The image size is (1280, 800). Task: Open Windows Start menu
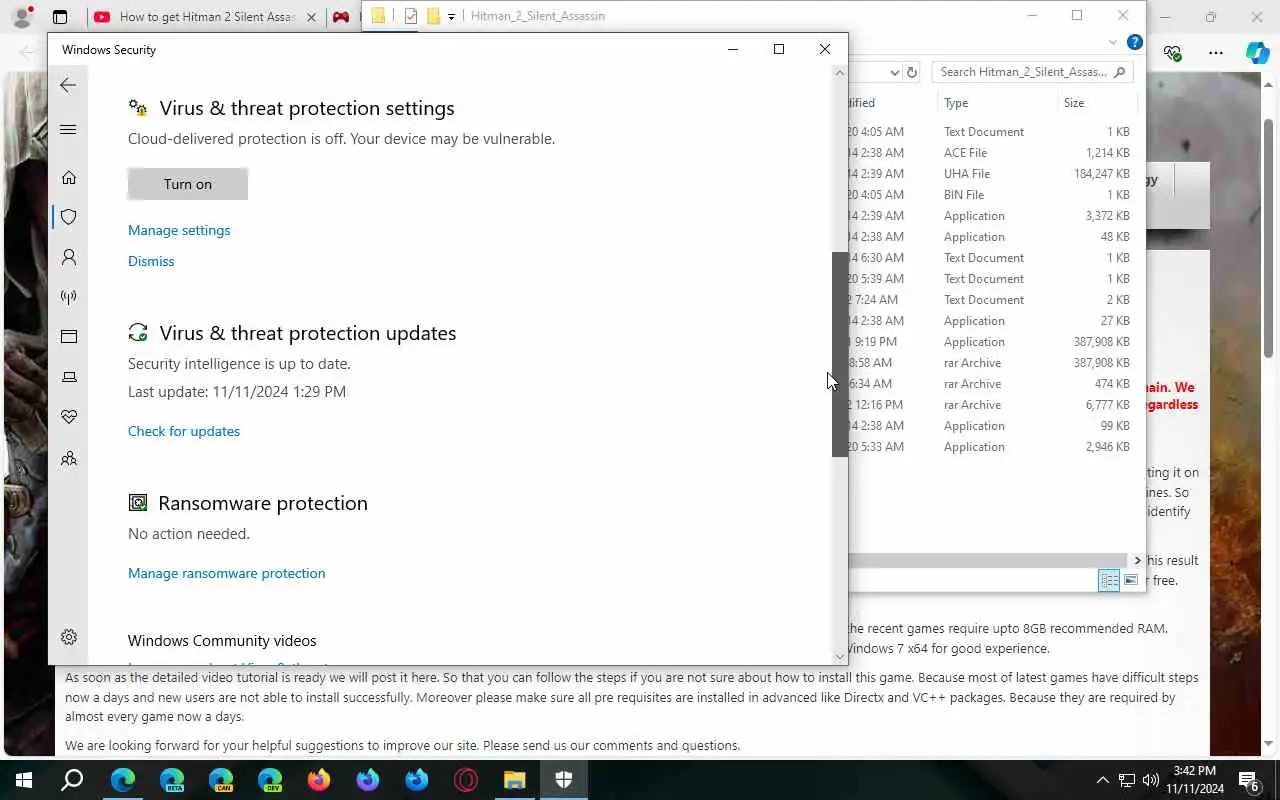(x=24, y=780)
